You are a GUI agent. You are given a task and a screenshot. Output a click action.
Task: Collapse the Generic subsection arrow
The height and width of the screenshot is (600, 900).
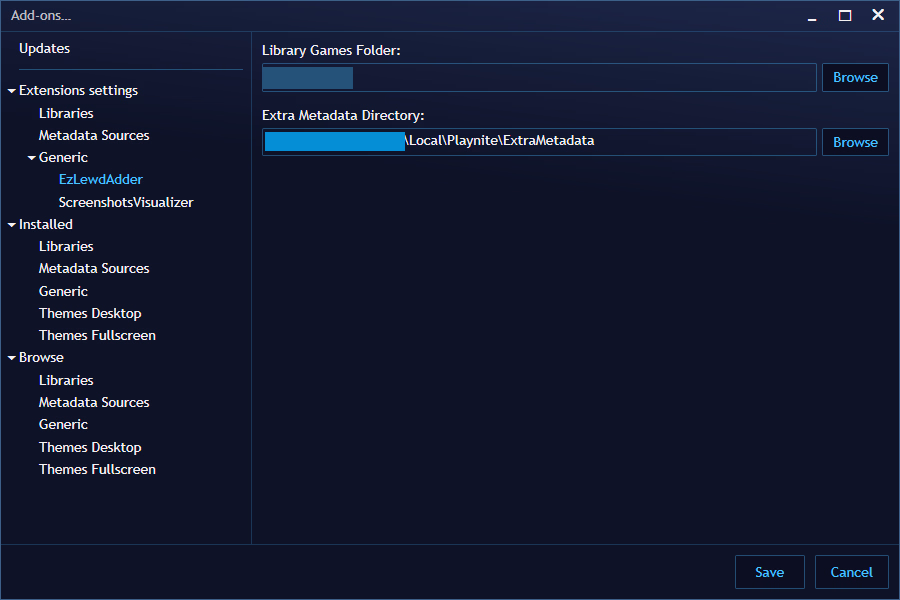[32, 158]
